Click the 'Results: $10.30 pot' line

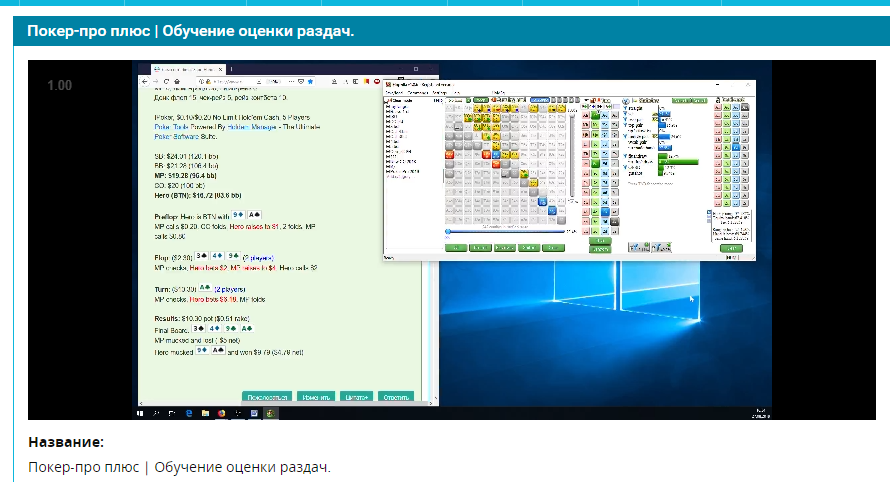201,318
